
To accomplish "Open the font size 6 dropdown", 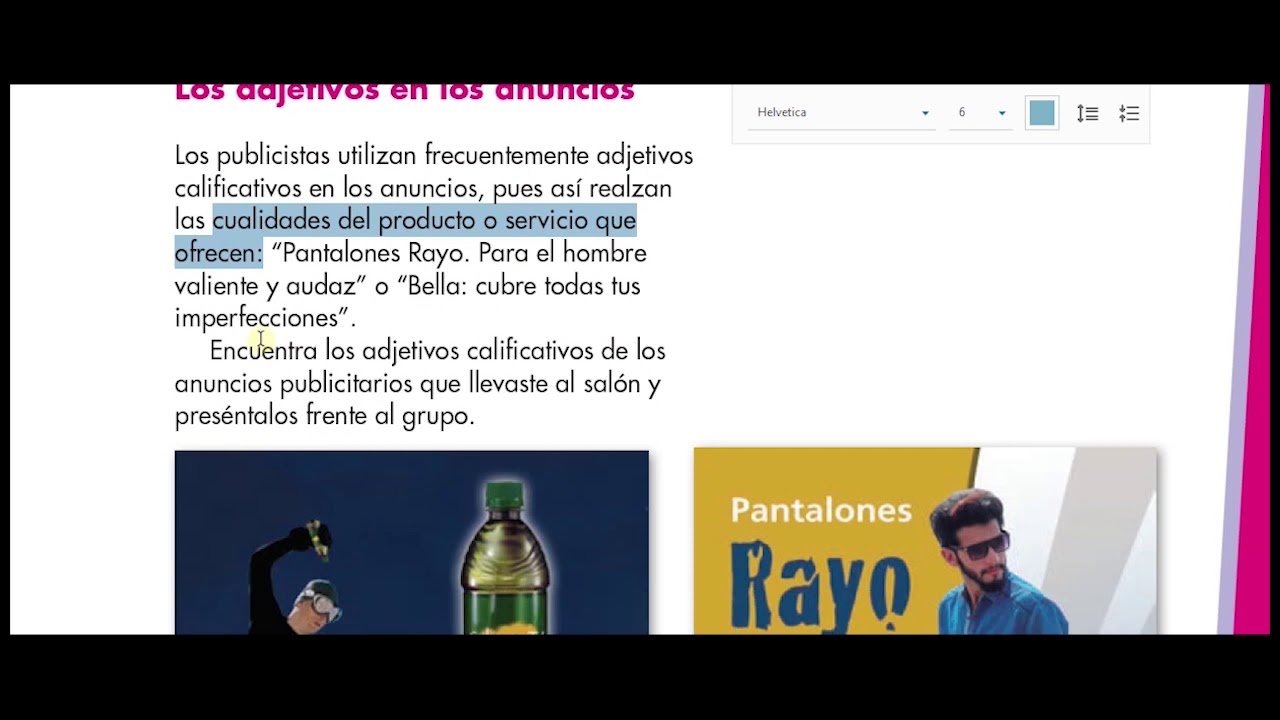I will 981,113.
